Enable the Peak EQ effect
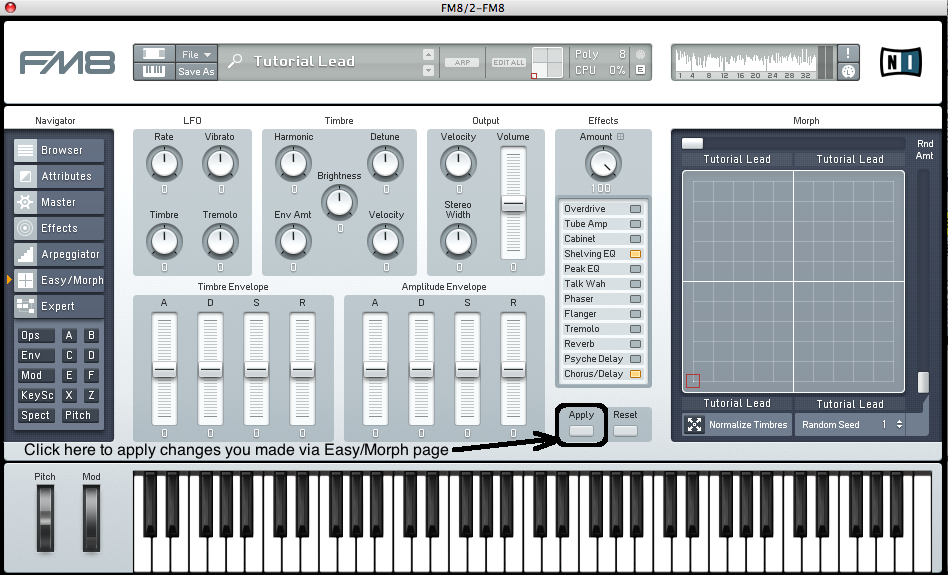 (x=635, y=268)
